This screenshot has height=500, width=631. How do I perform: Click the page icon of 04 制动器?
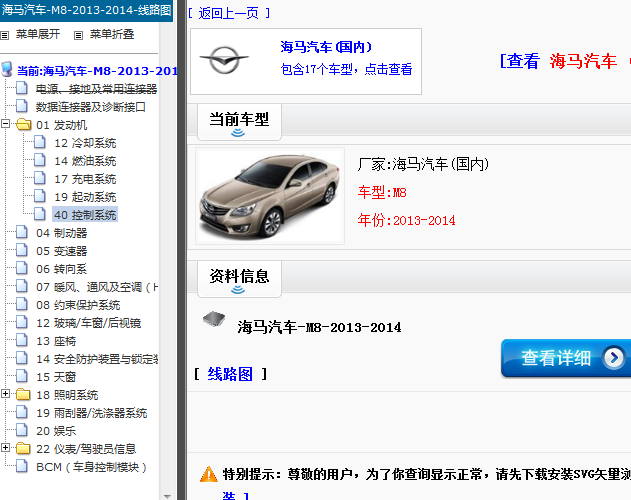click(x=22, y=232)
